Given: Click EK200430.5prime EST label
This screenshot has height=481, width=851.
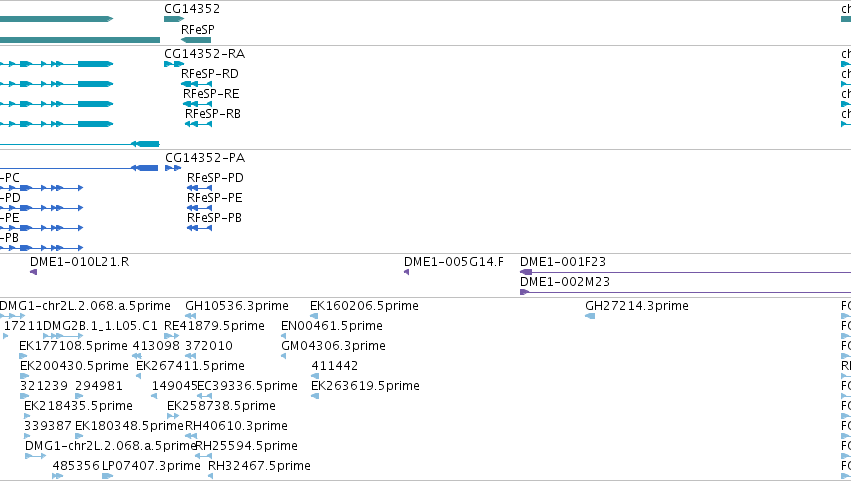Looking at the screenshot, I should coord(74,366).
